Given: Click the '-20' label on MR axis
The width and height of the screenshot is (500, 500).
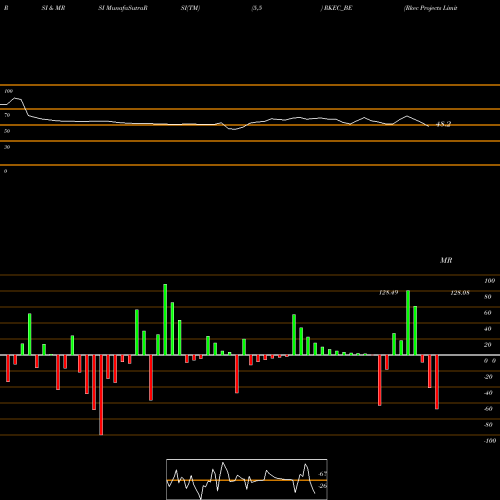Looking at the screenshot, I should [x=488, y=377].
